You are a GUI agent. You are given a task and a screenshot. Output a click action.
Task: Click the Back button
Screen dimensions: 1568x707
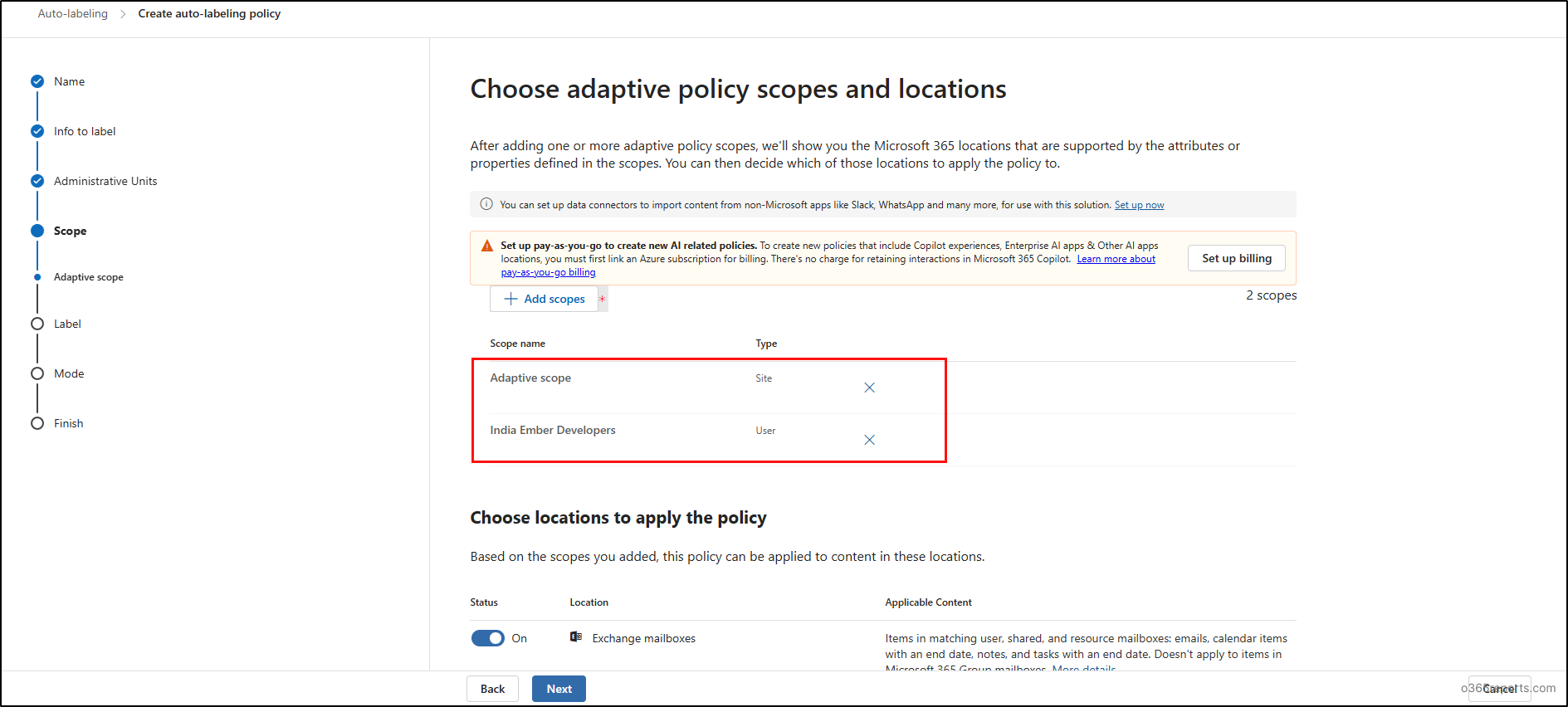pyautogui.click(x=492, y=689)
